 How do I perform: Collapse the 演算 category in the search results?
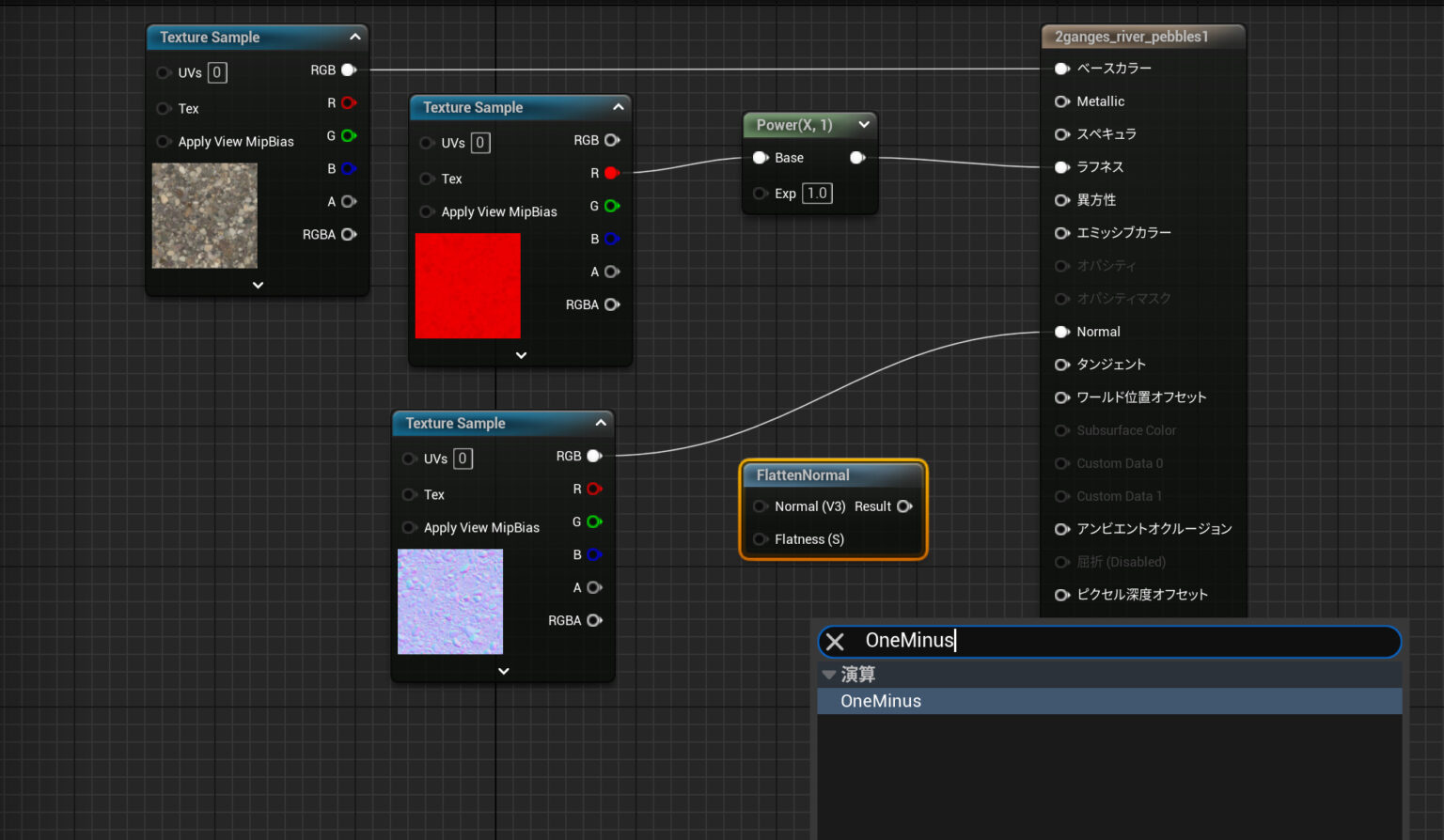pyautogui.click(x=829, y=674)
